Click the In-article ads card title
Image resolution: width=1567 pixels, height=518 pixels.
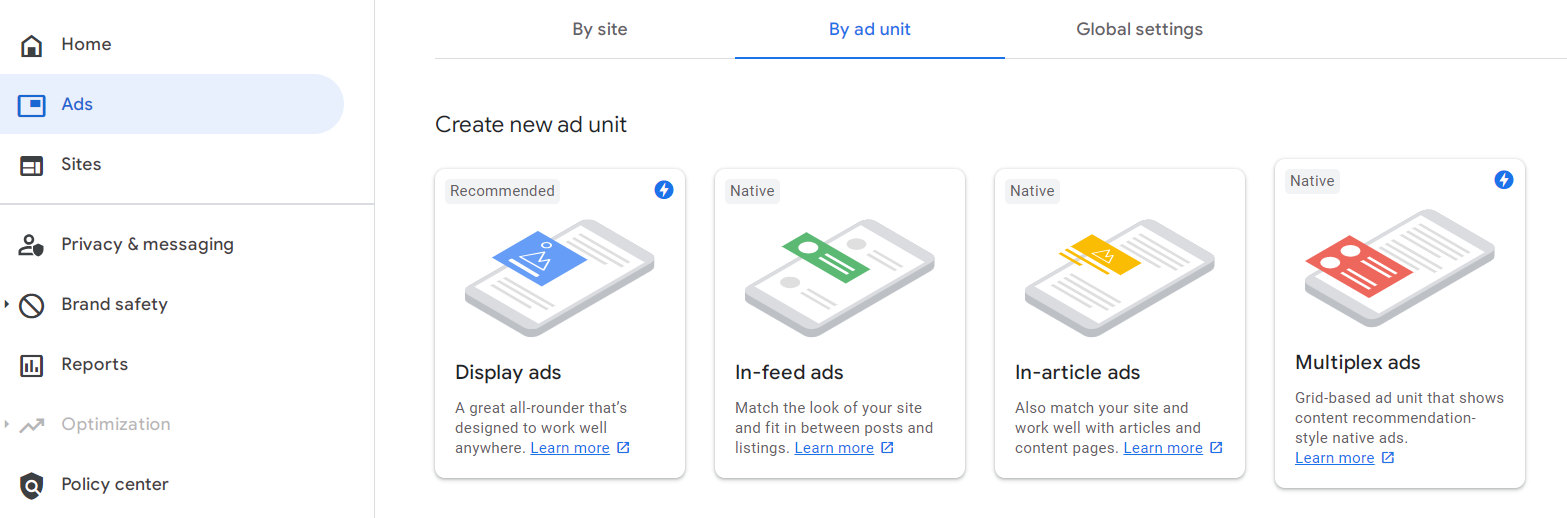(x=1078, y=373)
